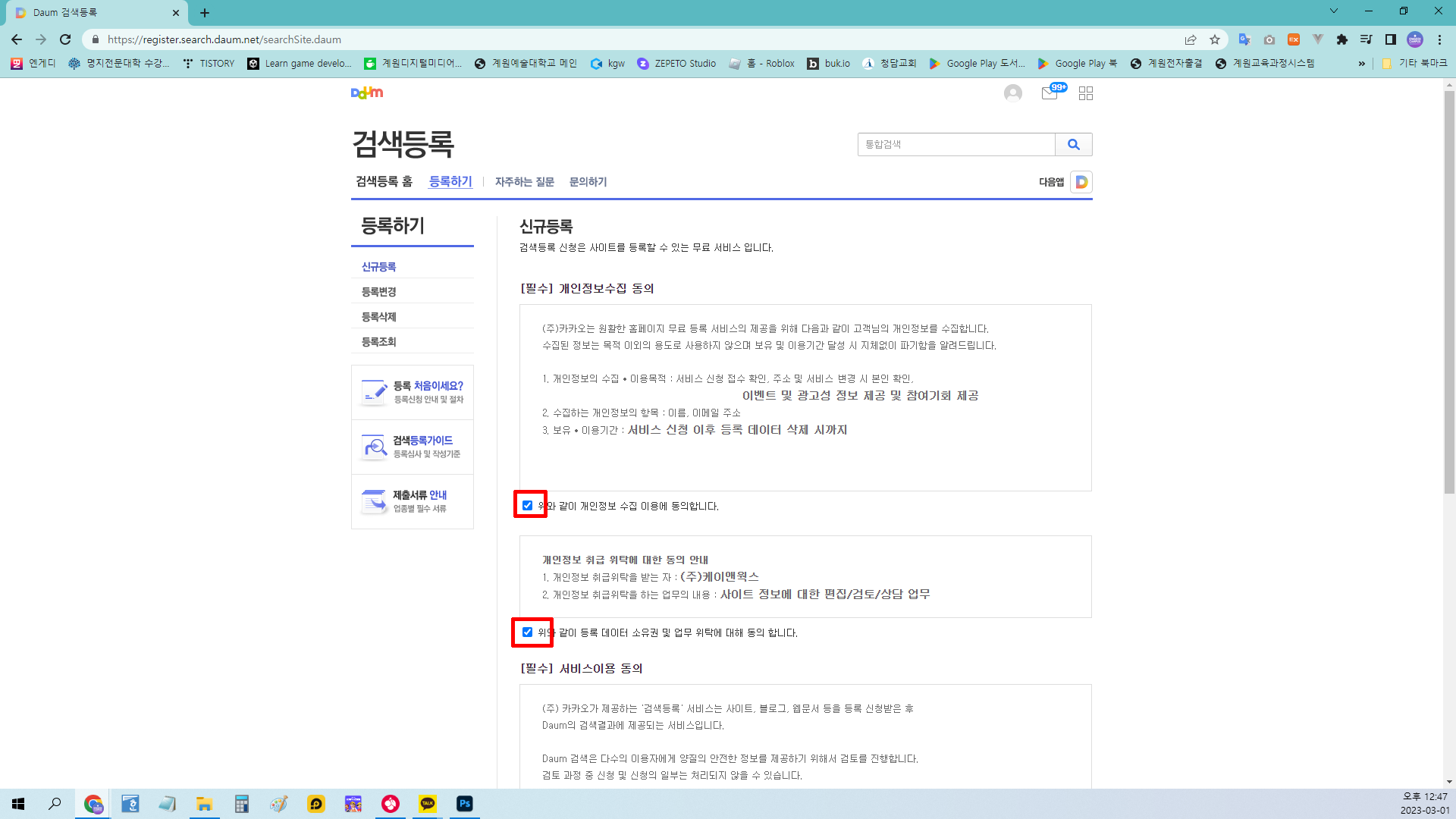
Task: Uncheck the 데이터 소유권 및 업무 위탁 동의 checkbox
Action: (x=527, y=632)
